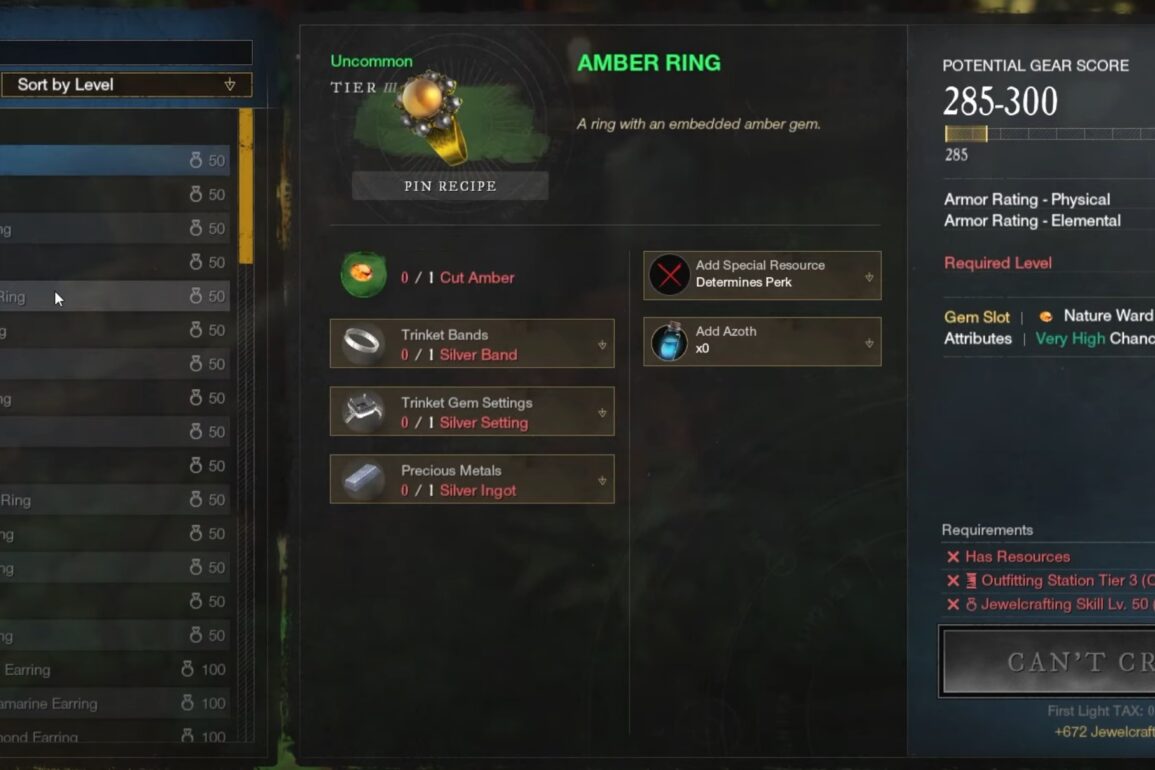The height and width of the screenshot is (770, 1155).
Task: Click the Silver Ingot icon
Action: click(362, 480)
